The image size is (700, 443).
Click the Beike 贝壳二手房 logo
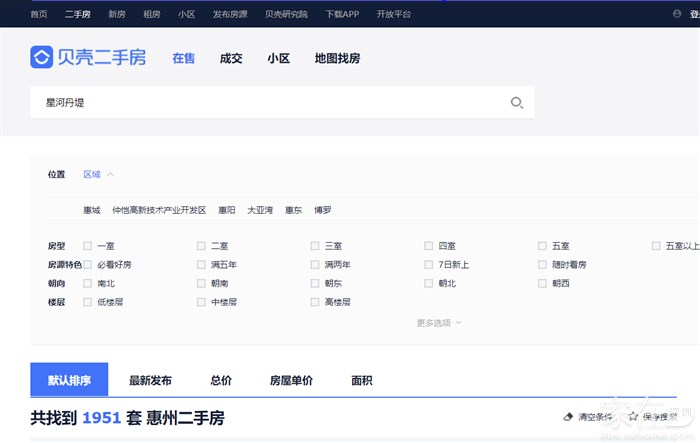click(88, 58)
